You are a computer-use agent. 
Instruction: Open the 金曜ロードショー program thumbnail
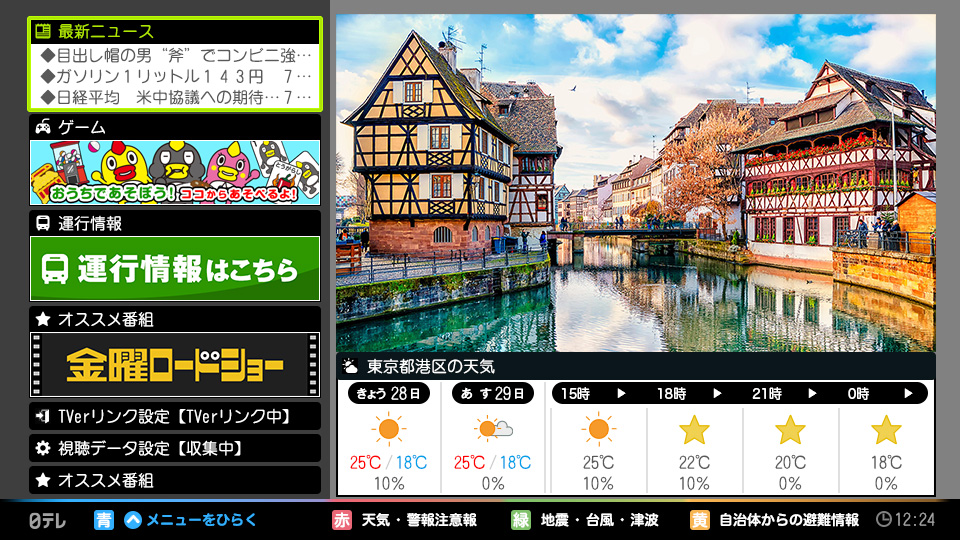tap(175, 365)
